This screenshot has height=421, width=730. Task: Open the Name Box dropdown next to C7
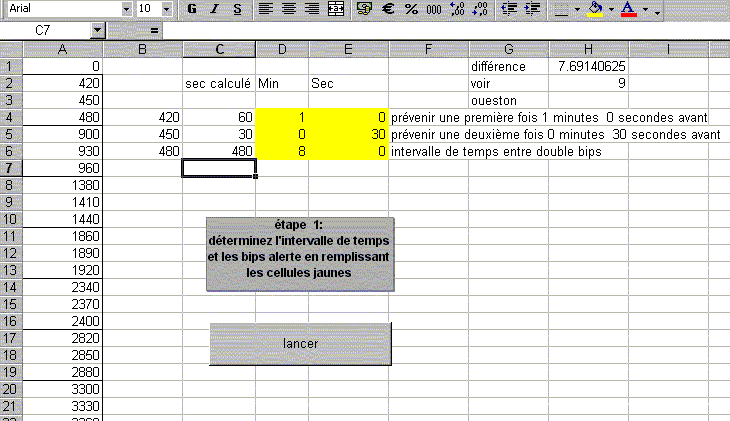coord(97,31)
